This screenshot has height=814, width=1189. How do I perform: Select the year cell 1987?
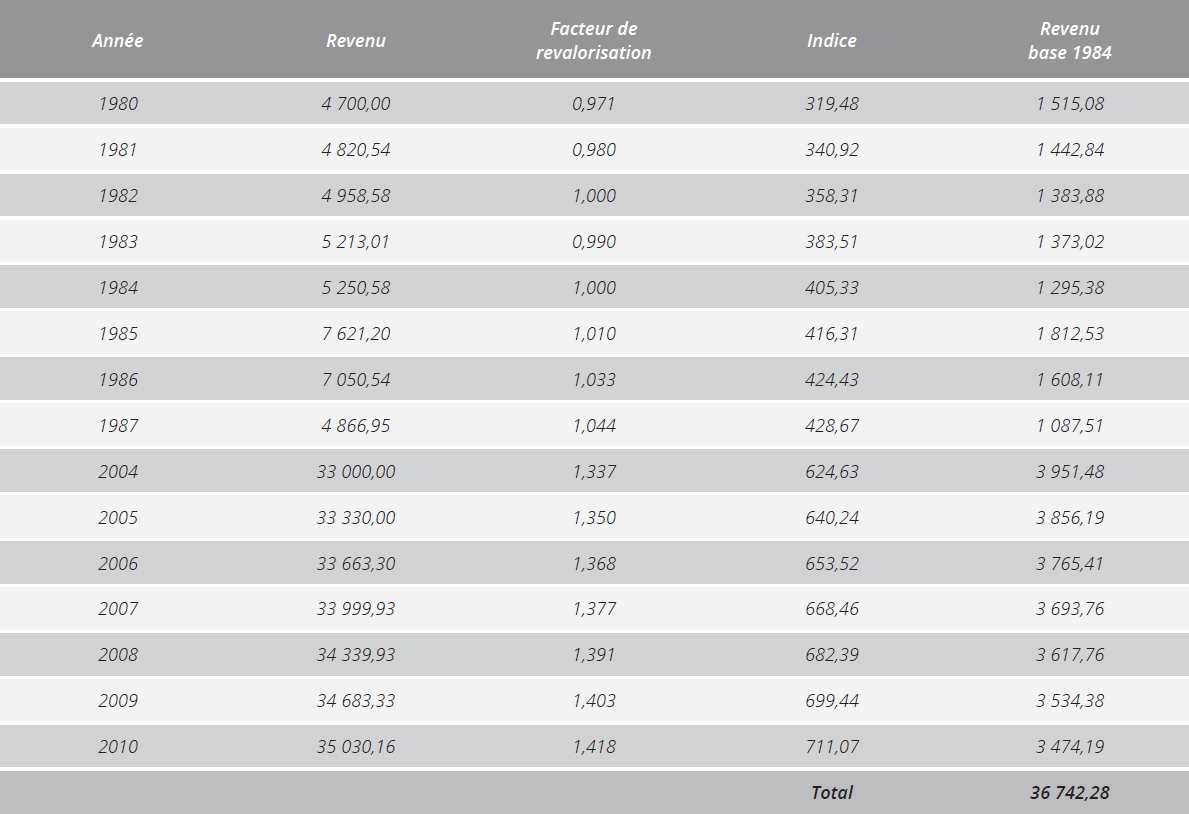point(118,426)
